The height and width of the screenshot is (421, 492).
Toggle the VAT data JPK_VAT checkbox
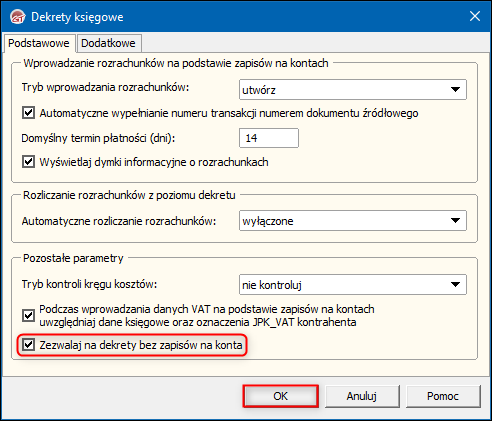pos(28,315)
